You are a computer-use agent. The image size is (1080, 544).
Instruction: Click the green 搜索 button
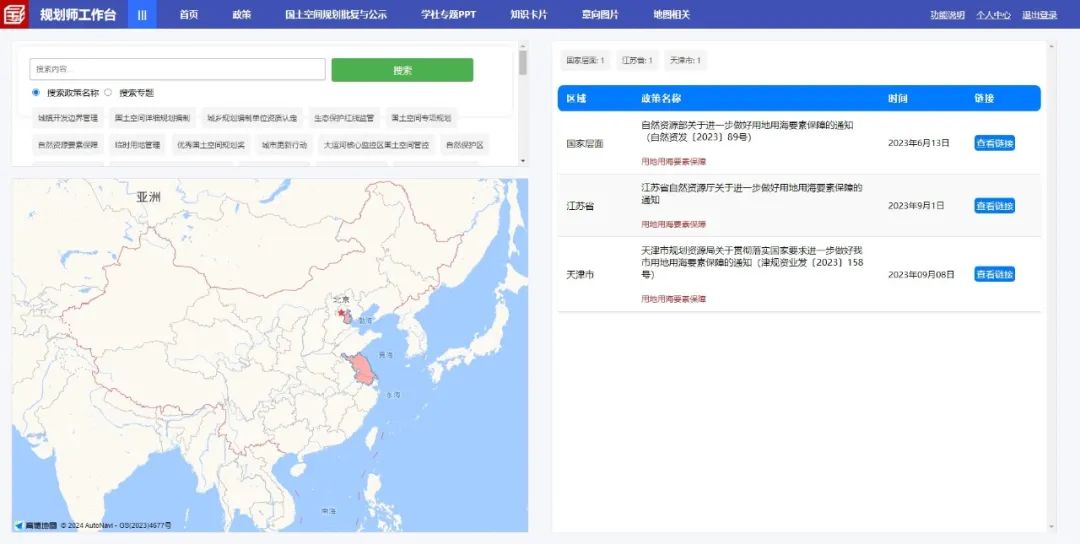(x=402, y=70)
